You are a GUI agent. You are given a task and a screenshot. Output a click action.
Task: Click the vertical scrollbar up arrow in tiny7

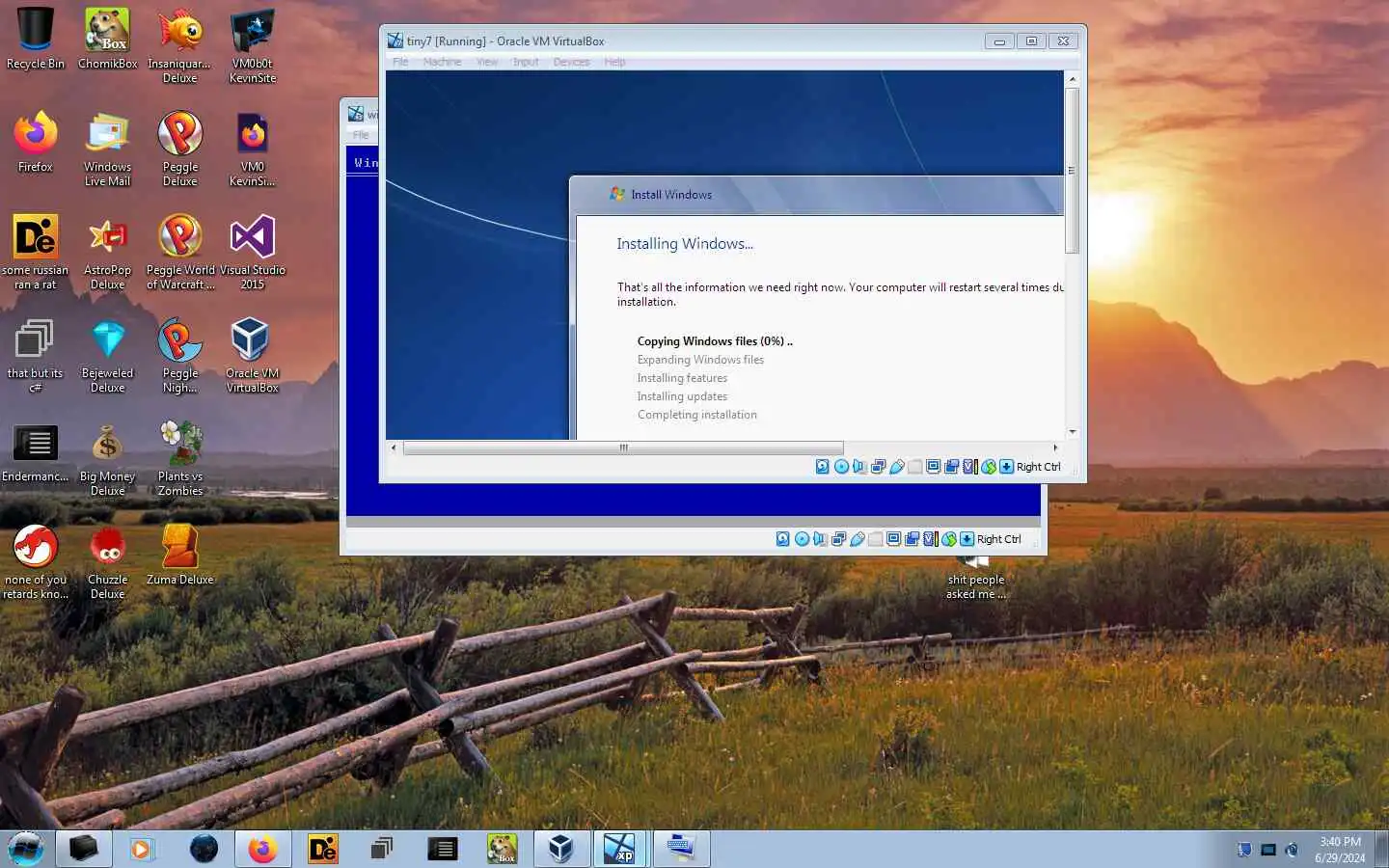click(x=1072, y=79)
